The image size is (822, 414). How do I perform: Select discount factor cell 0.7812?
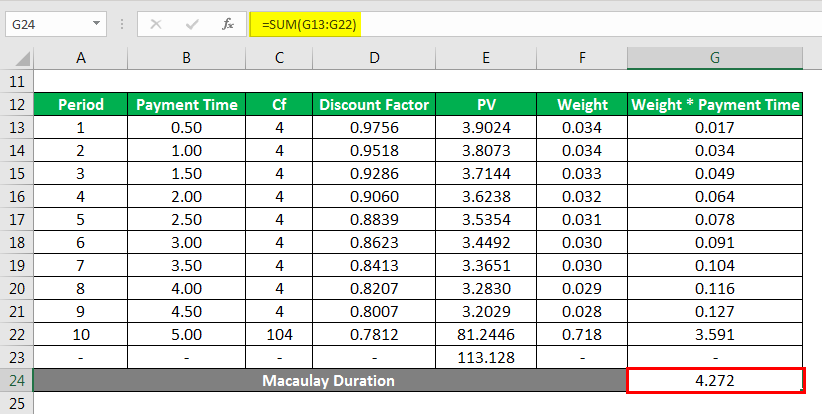pyautogui.click(x=374, y=334)
